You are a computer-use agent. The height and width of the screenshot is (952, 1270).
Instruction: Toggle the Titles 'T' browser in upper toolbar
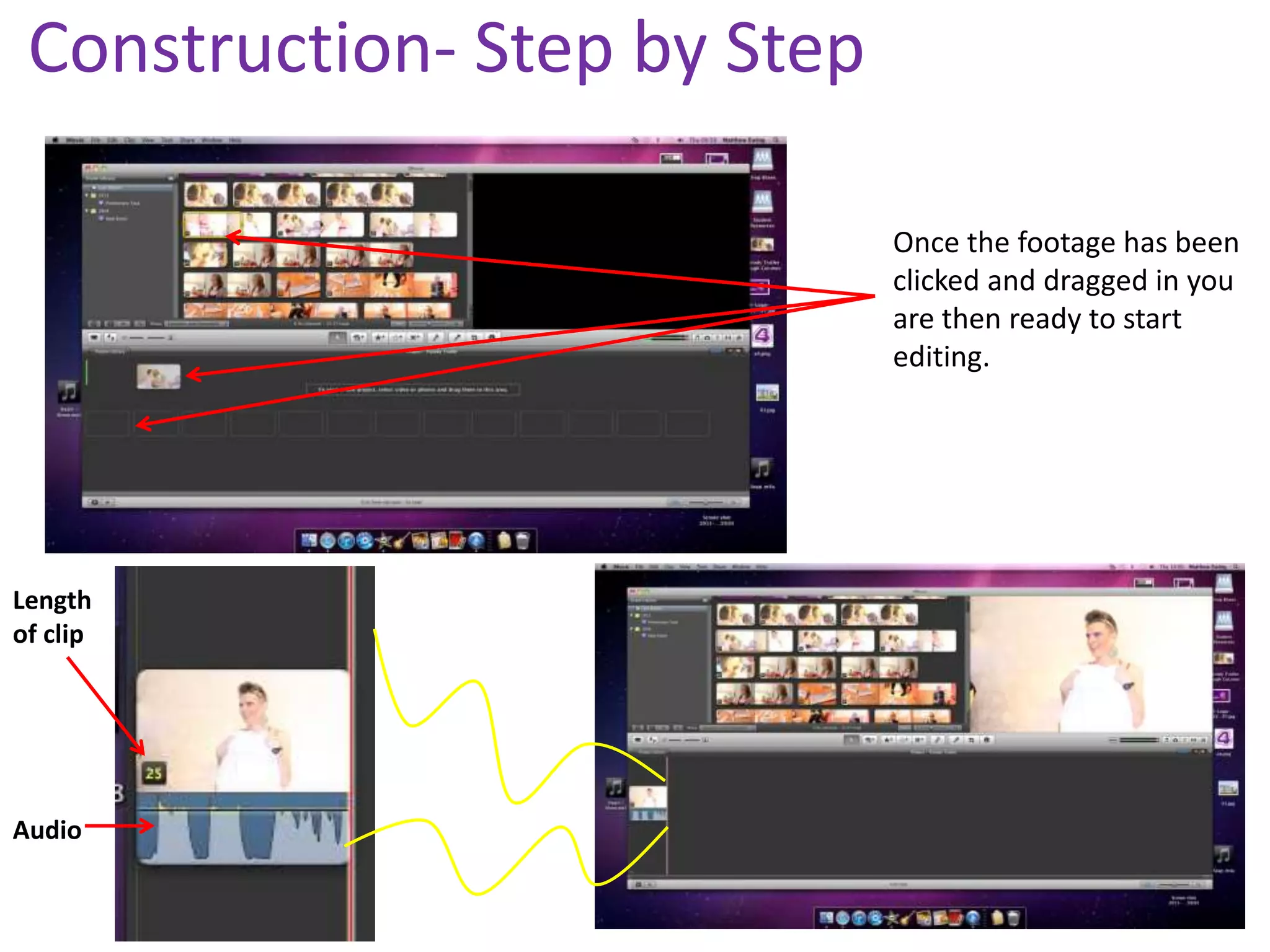717,338
